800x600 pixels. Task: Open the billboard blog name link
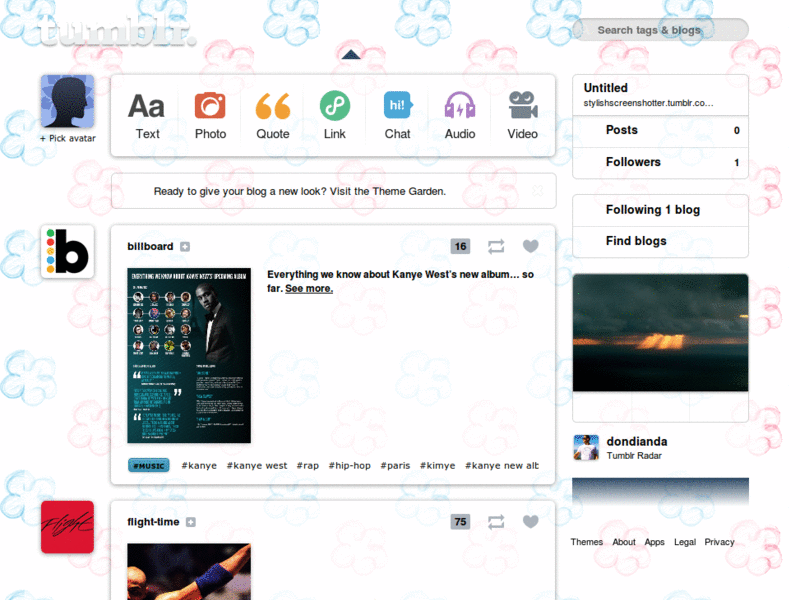tap(150, 246)
